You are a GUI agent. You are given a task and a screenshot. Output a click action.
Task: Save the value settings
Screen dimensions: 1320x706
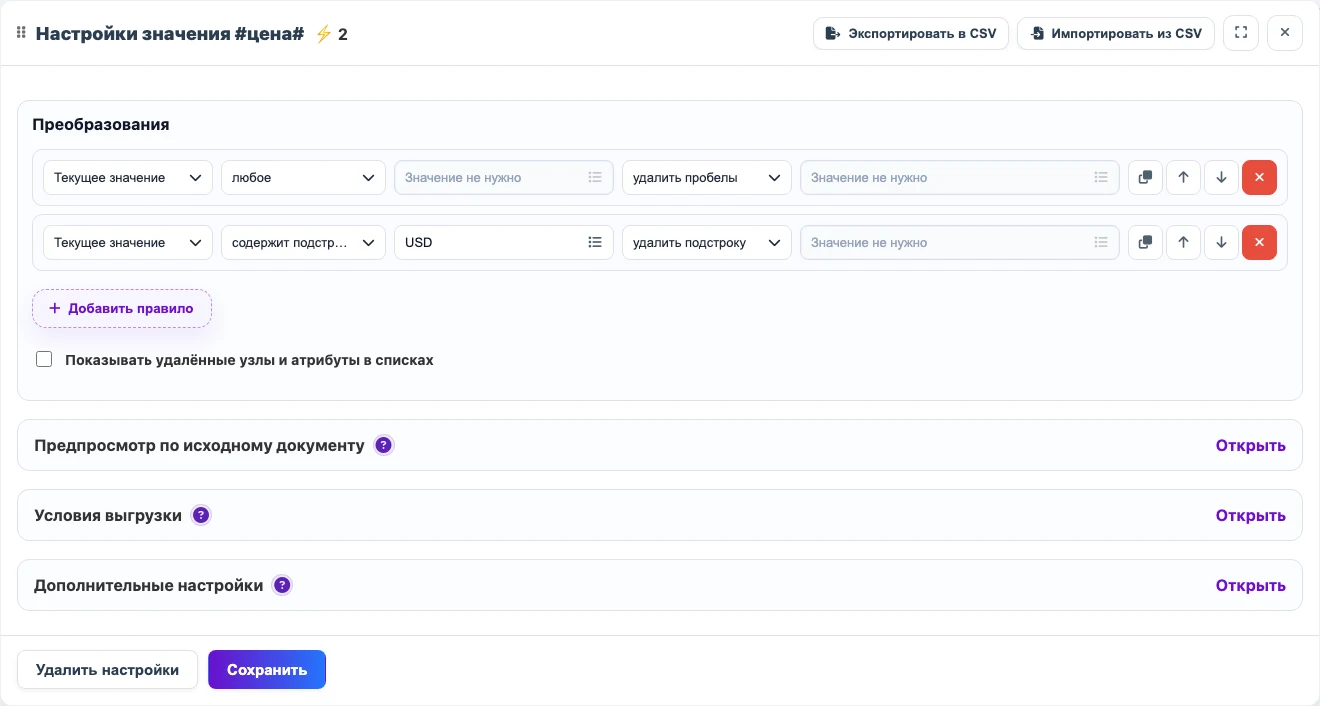tap(267, 670)
